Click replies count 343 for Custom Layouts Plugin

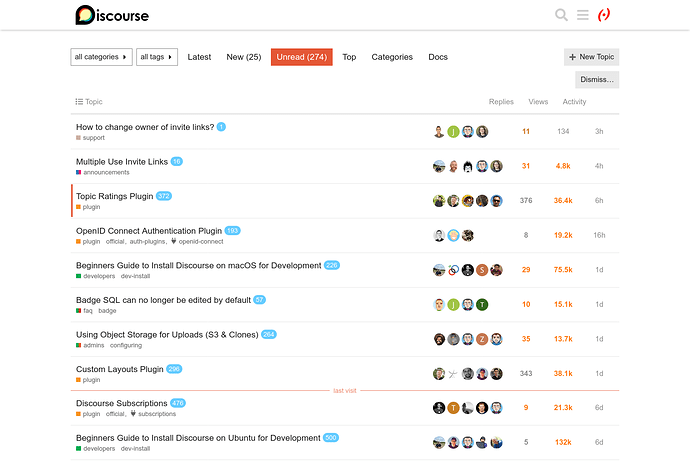pyautogui.click(x=526, y=374)
